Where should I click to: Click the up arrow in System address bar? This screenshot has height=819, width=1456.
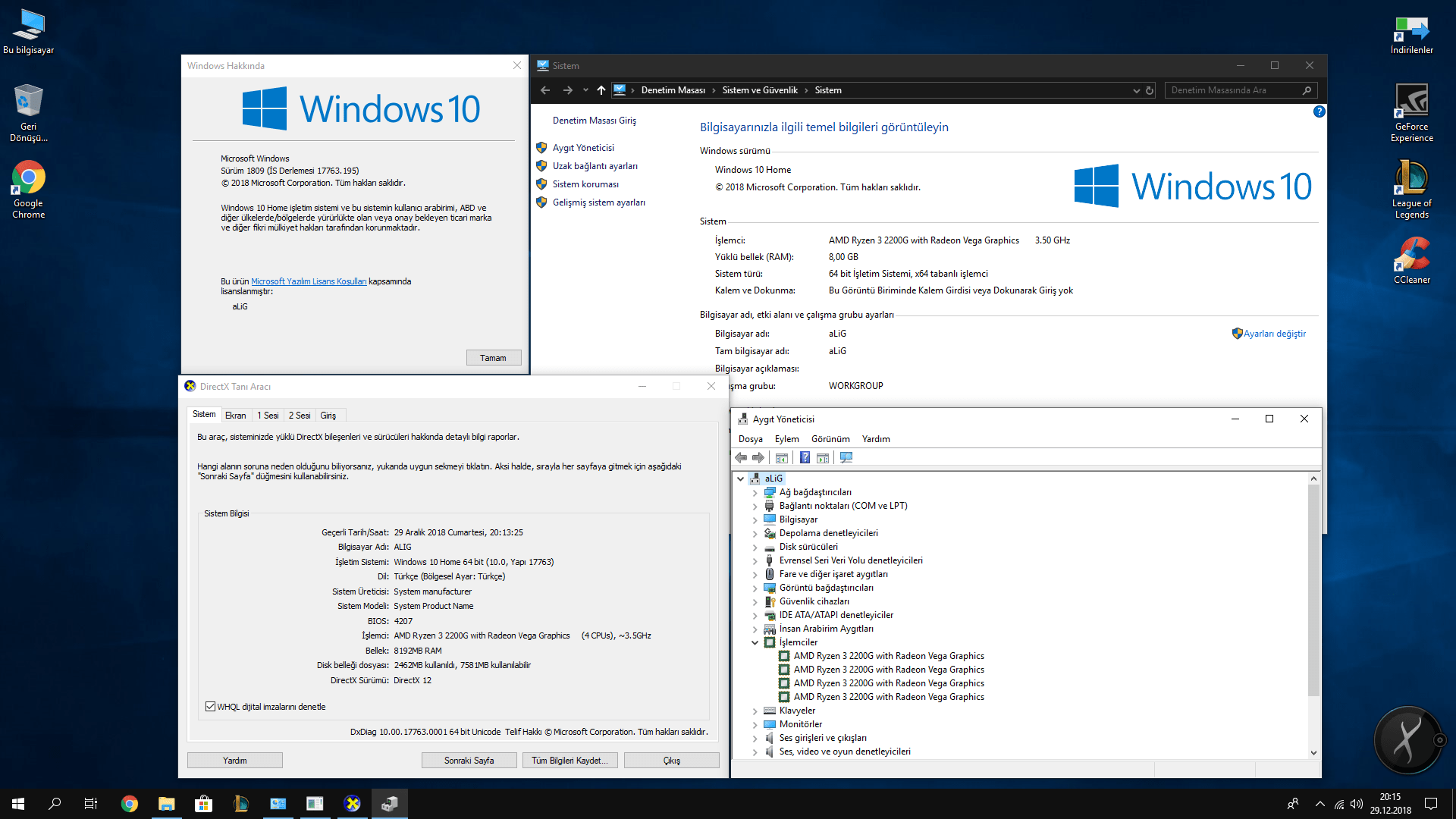601,90
